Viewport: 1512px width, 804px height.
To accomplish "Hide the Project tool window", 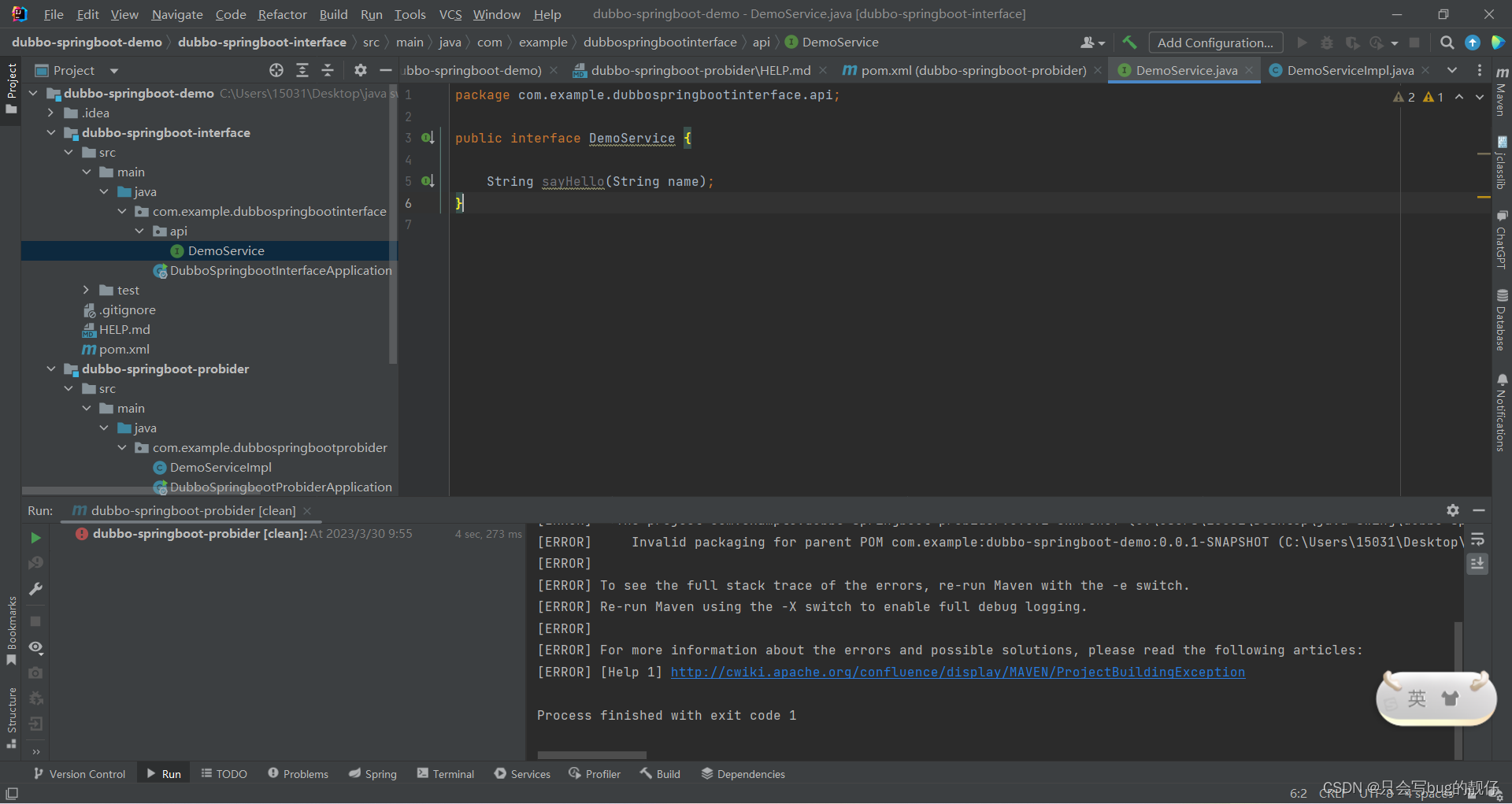I will point(386,70).
